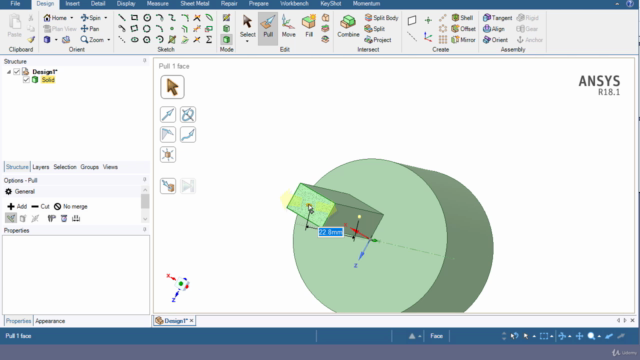Click the Sweep tool guide in viewport
Screen dimensions: 640x360
188,134
